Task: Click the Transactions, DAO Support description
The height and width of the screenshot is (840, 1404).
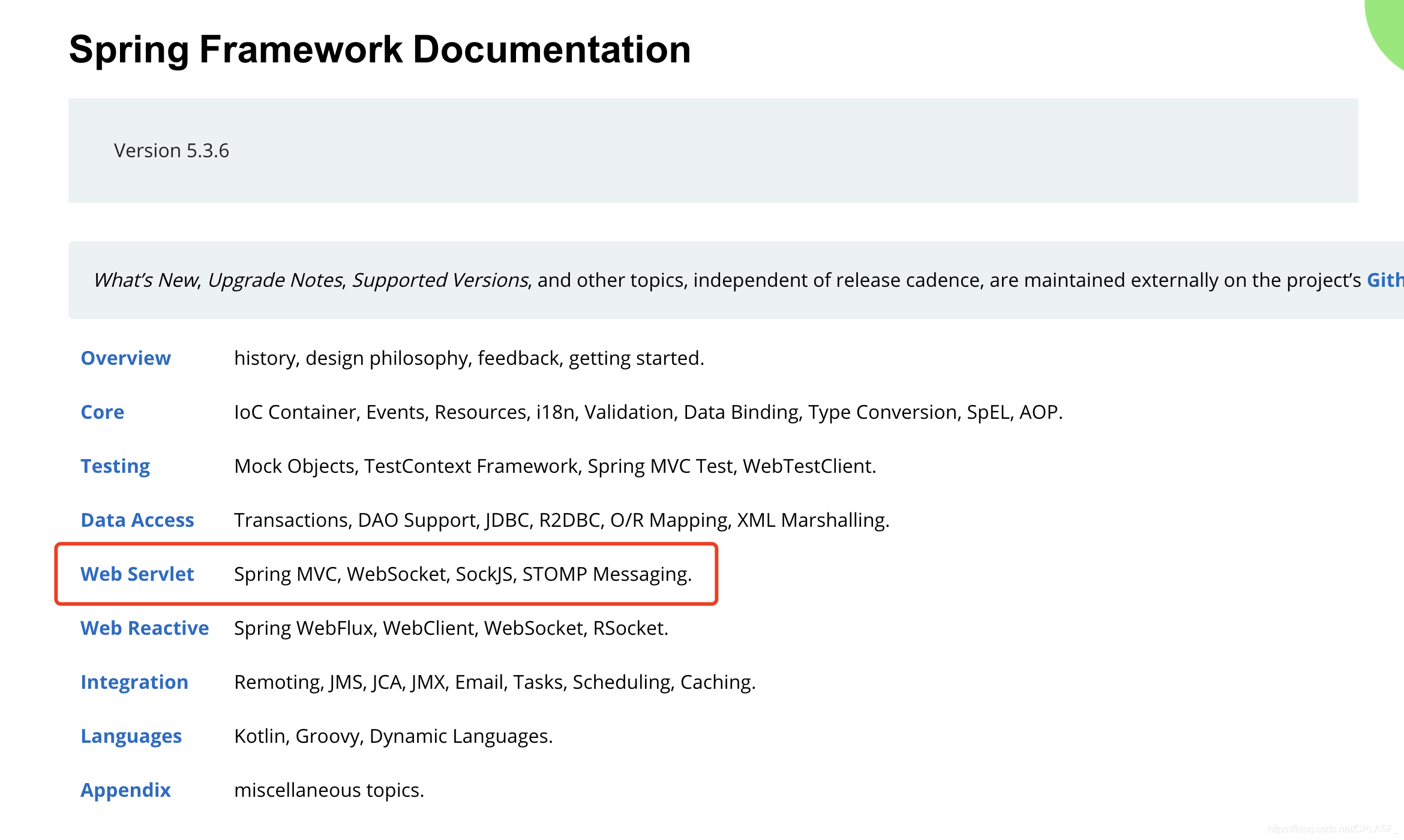Action: (x=562, y=521)
